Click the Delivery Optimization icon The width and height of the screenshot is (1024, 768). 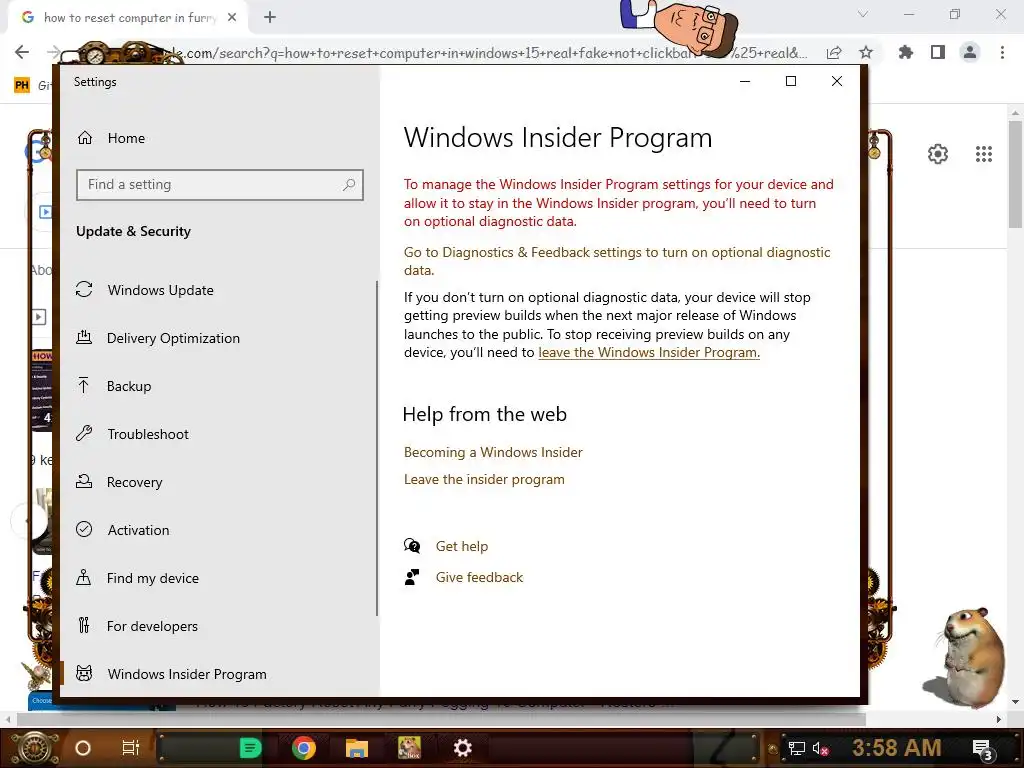[x=84, y=337]
